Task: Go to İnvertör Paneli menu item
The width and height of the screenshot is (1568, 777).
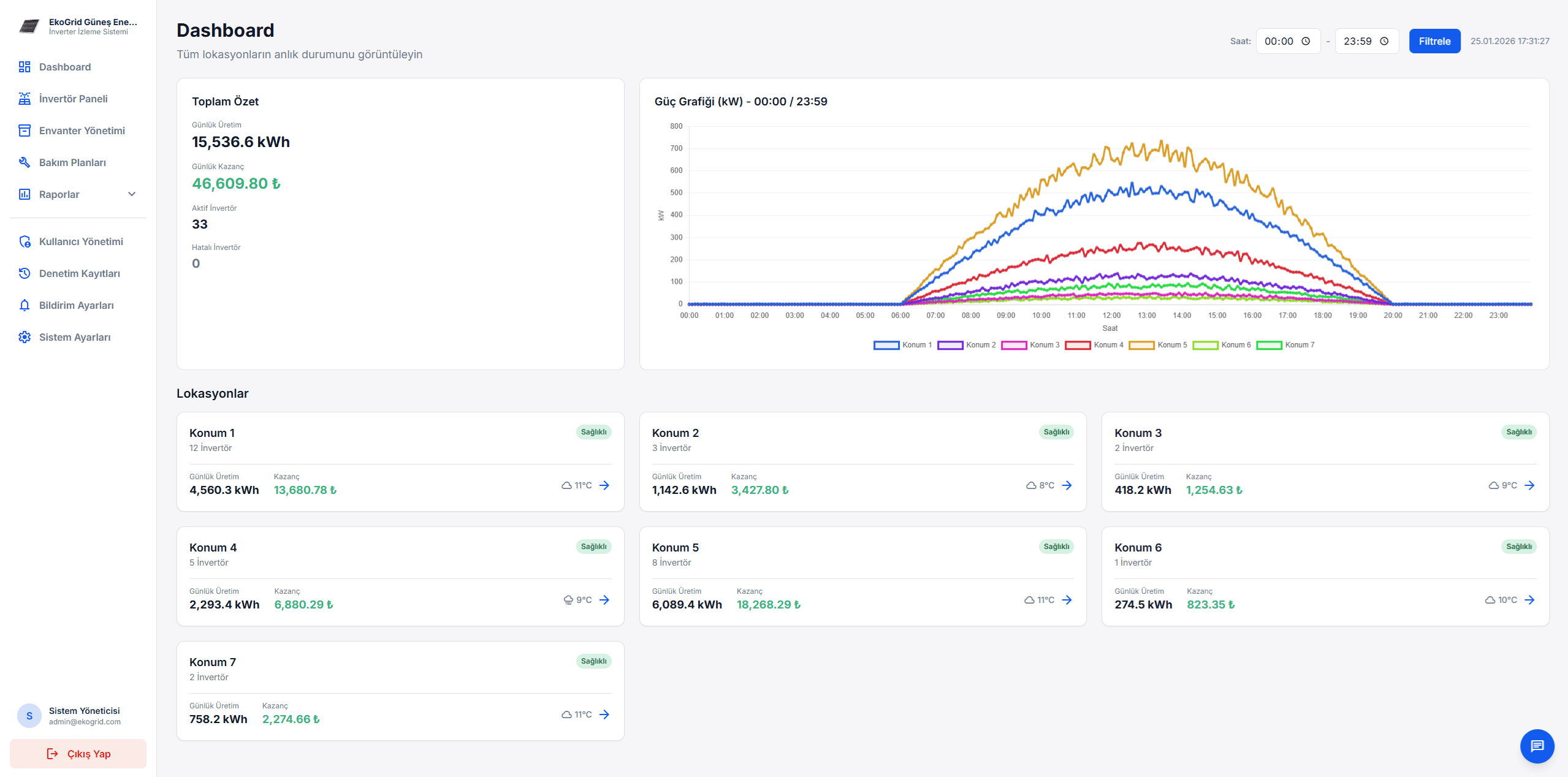Action: click(73, 99)
